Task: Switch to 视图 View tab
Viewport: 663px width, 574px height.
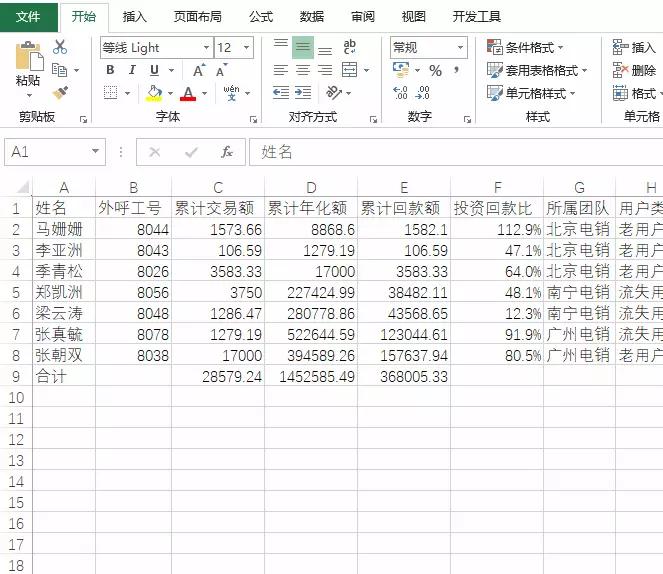Action: click(x=414, y=17)
